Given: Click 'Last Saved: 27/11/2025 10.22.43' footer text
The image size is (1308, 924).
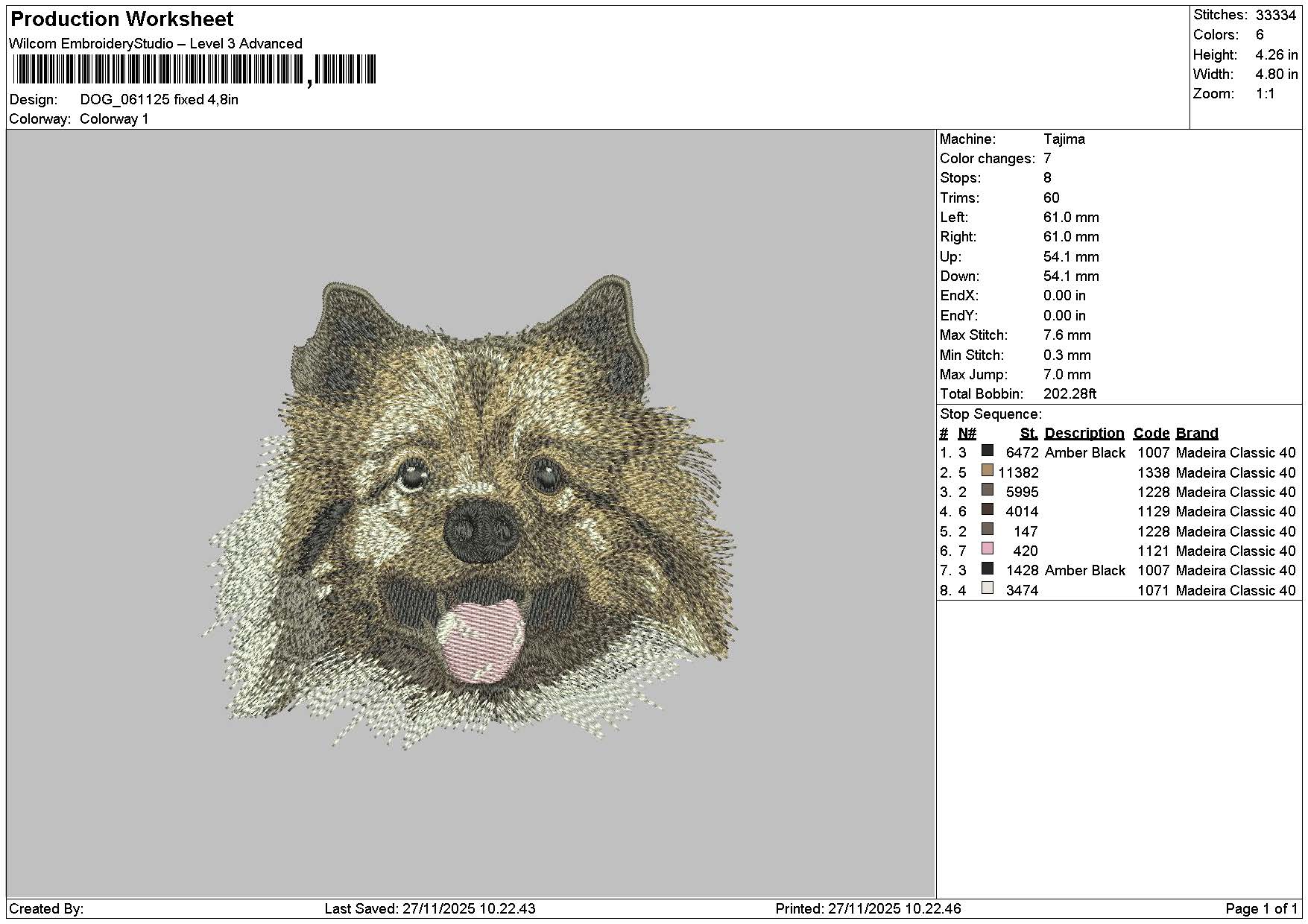Looking at the screenshot, I should pyautogui.click(x=430, y=908).
